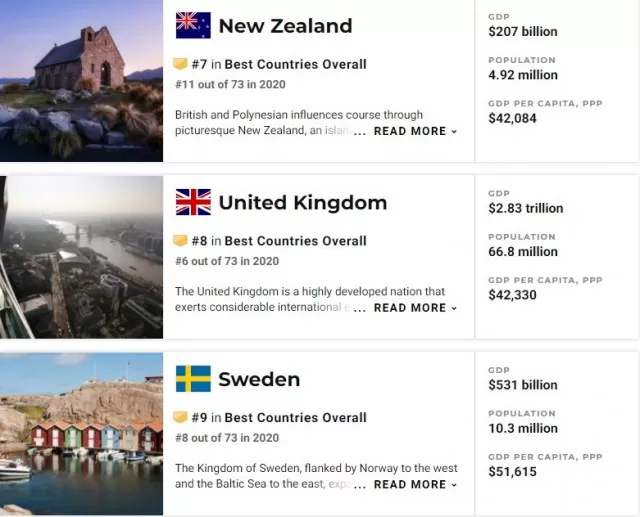Image resolution: width=640 pixels, height=517 pixels.
Task: Expand New Zealand's READ MORE description
Action: pyautogui.click(x=415, y=131)
